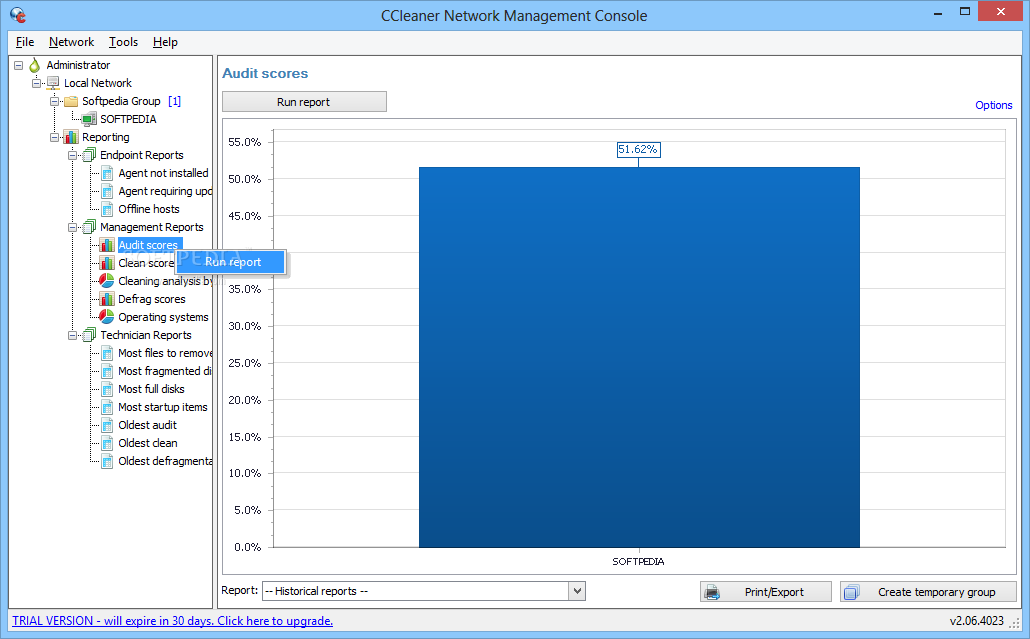The height and width of the screenshot is (639, 1030).
Task: Click the Agent not installed report icon
Action: tap(107, 173)
